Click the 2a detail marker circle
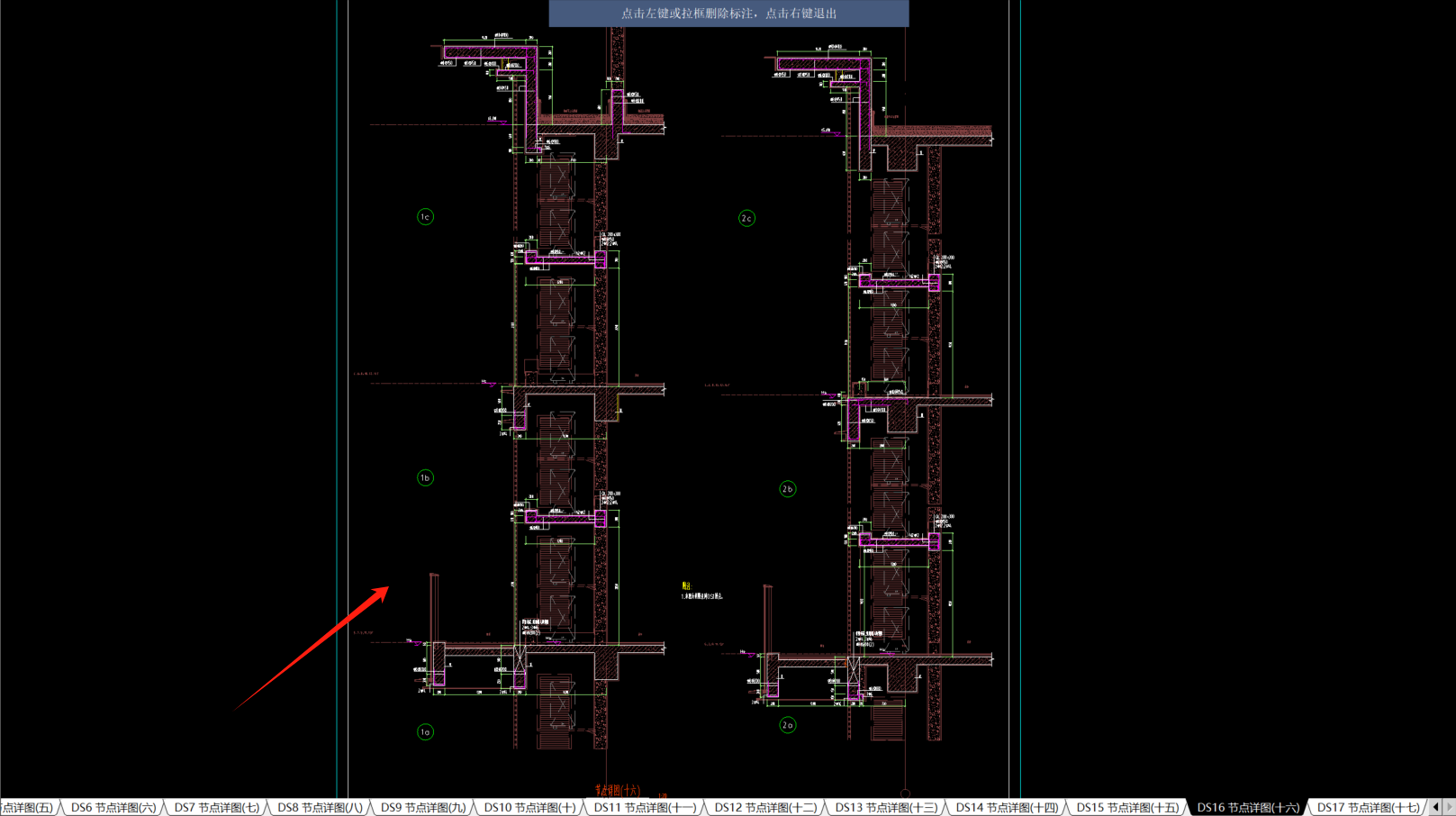The image size is (1456, 816). pos(788,725)
